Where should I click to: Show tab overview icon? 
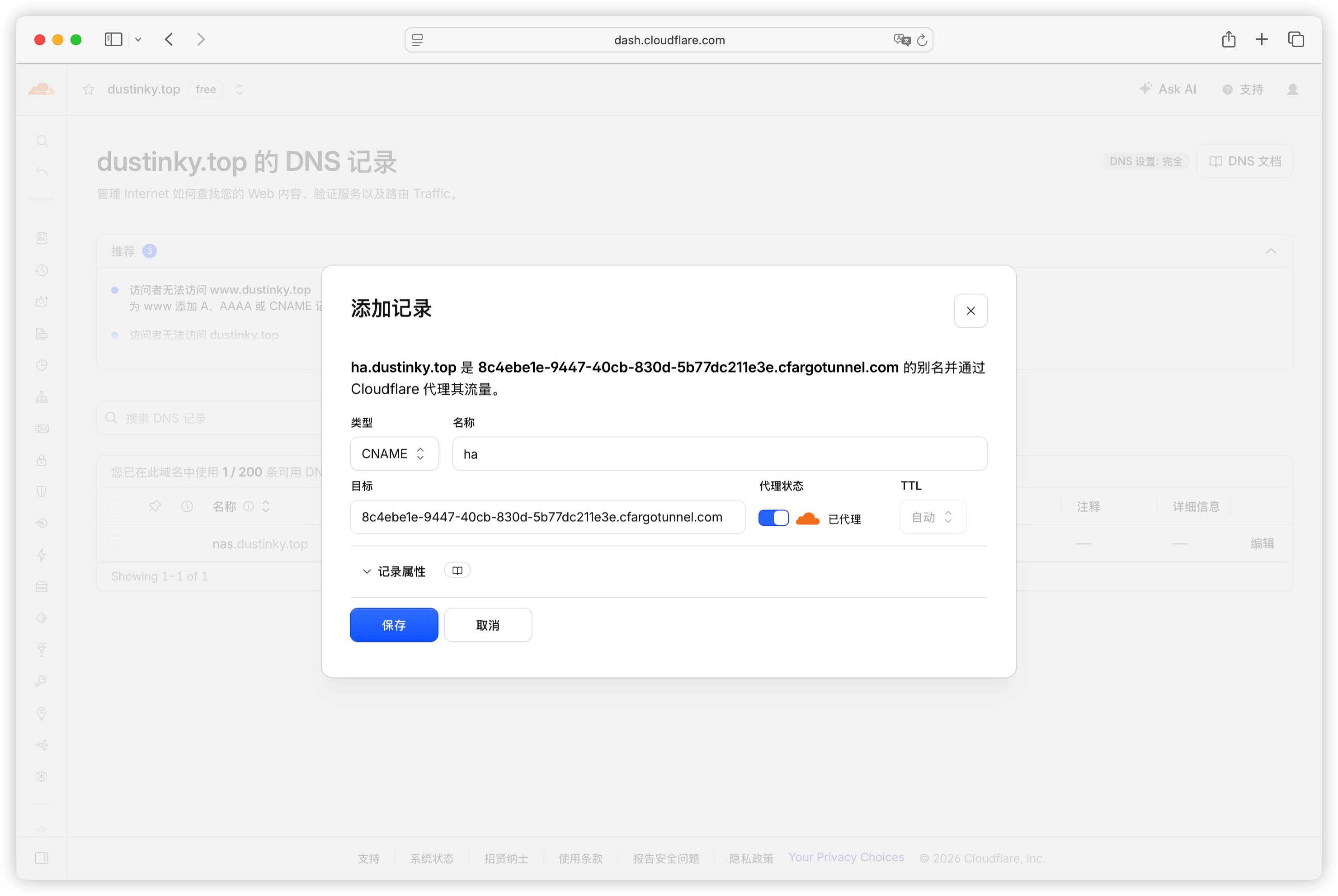tap(1296, 39)
